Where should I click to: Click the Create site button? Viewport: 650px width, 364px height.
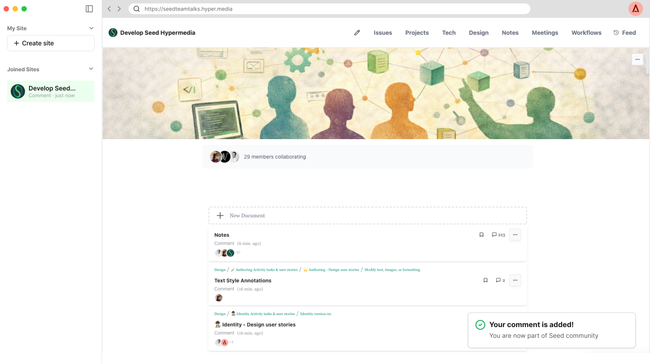51,43
